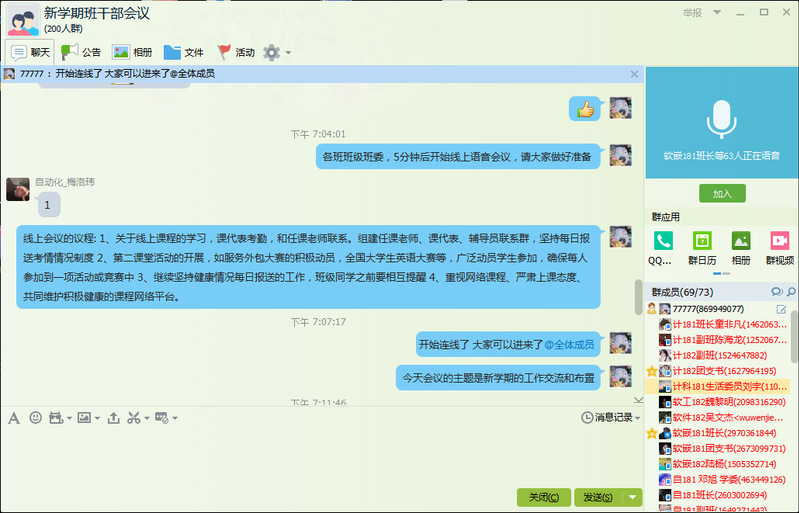Expand the send image dropdown arrow

click(97, 417)
